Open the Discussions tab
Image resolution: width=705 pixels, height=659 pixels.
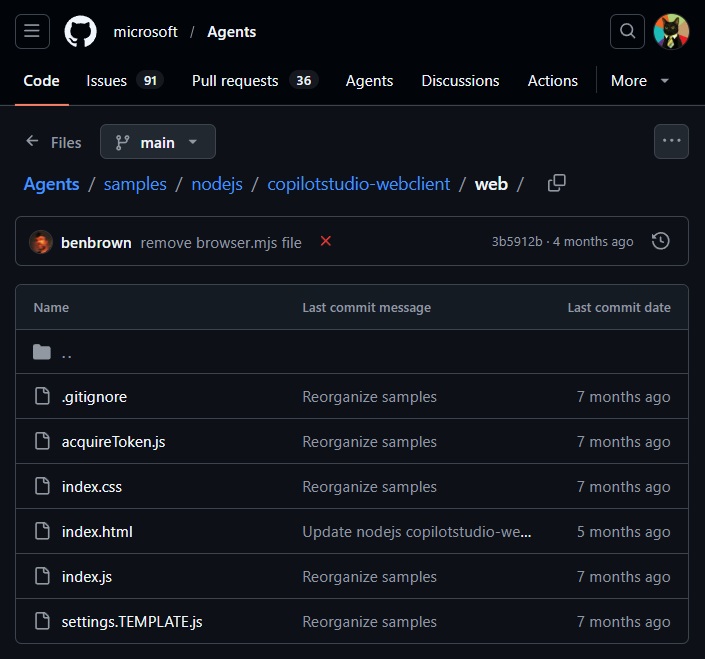pyautogui.click(x=460, y=81)
